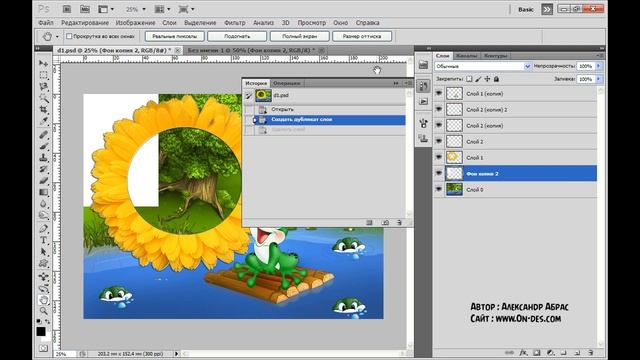Open the Редактирование menu
Viewport: 640px width, 360px height.
[85, 23]
